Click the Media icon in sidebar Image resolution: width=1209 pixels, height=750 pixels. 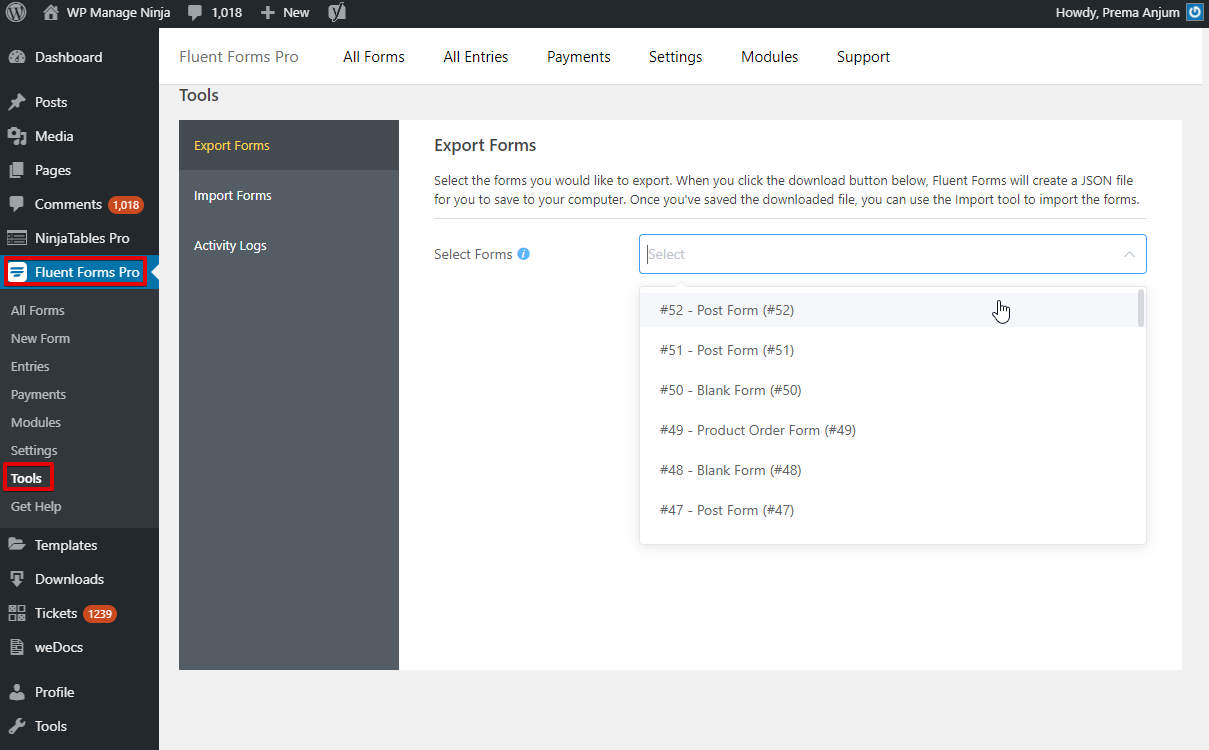tap(17, 136)
